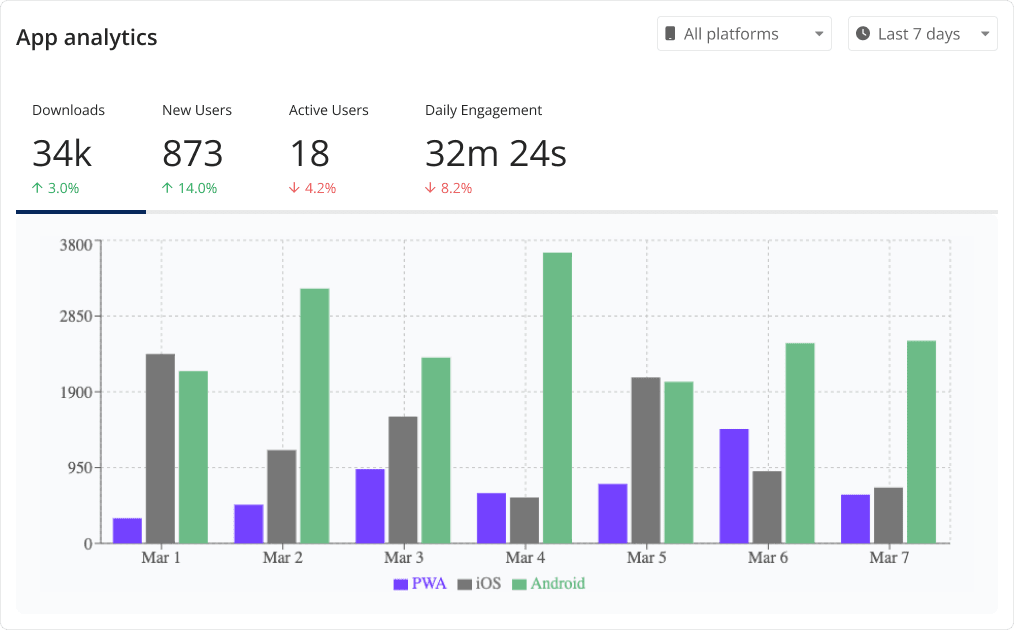Click the 32m 24s engagement value
The height and width of the screenshot is (630, 1014).
pos(496,154)
